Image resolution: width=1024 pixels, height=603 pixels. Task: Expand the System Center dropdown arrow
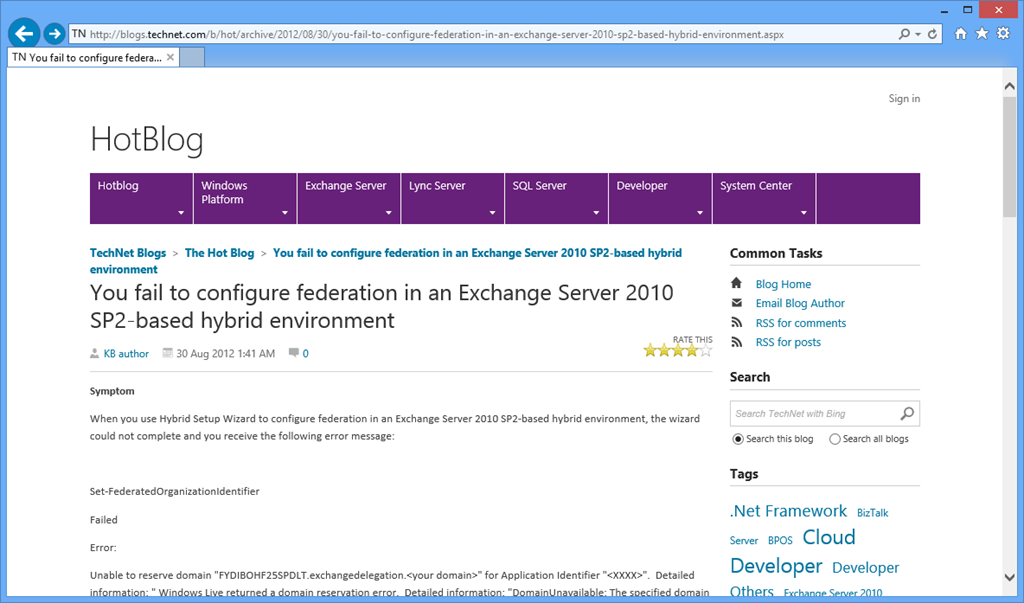pyautogui.click(x=804, y=213)
